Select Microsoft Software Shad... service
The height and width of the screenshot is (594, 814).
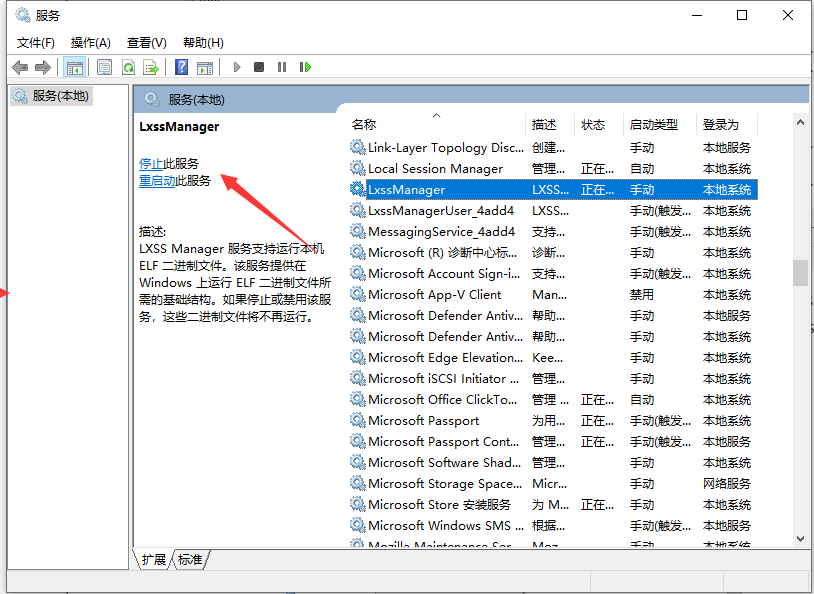click(553, 463)
